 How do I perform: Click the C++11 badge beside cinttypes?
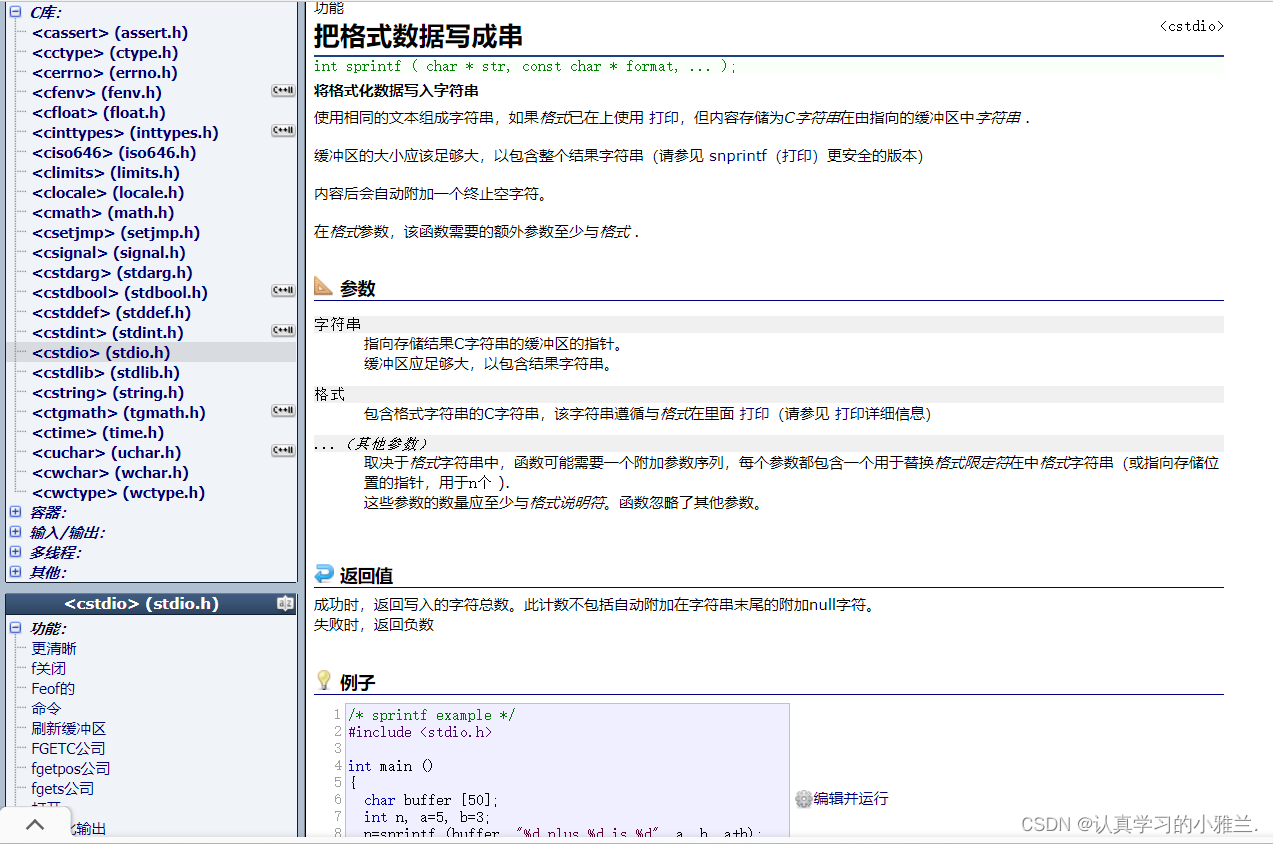pyautogui.click(x=283, y=131)
